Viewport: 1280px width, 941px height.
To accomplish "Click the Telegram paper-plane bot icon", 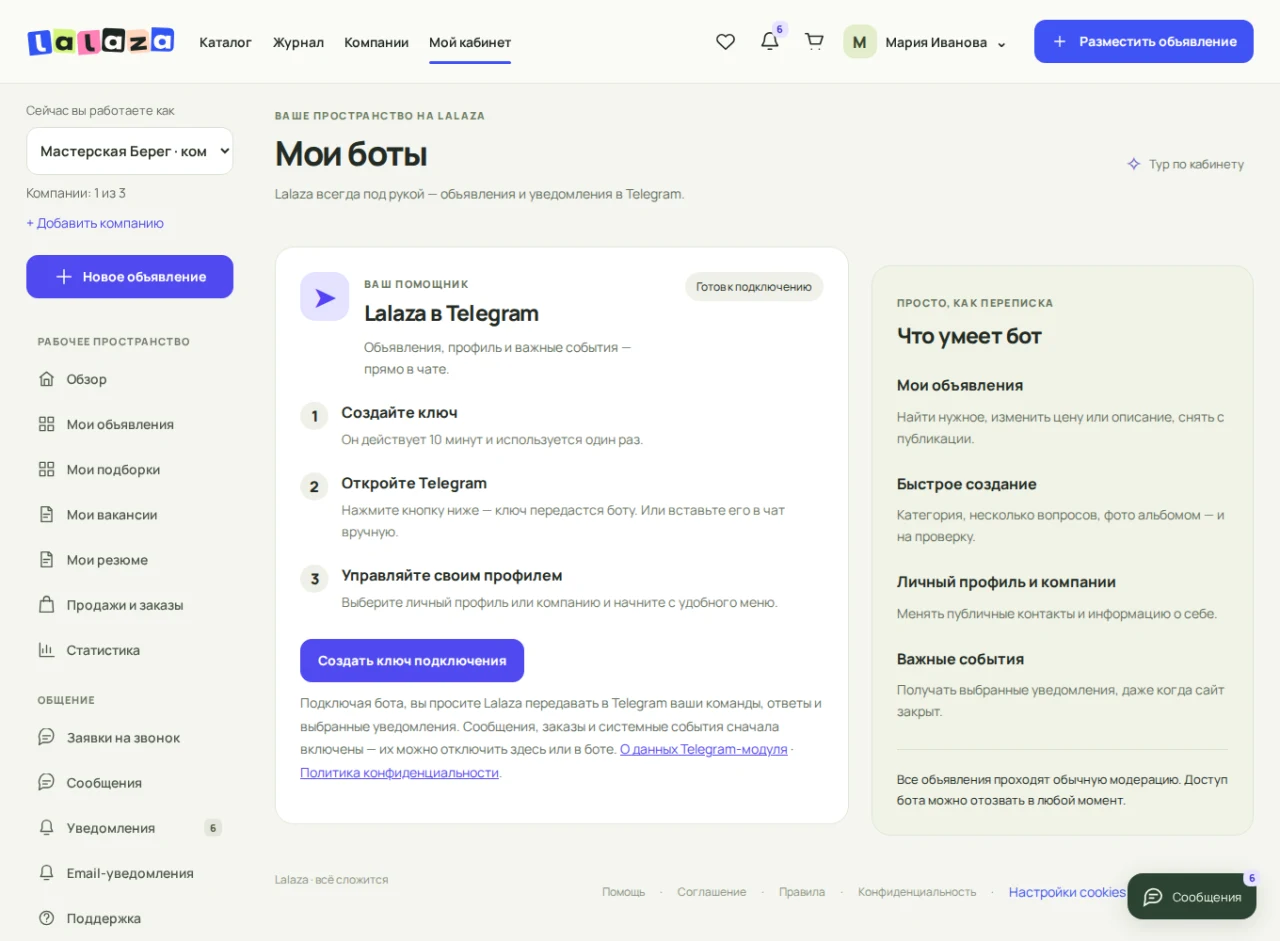I will click(325, 297).
